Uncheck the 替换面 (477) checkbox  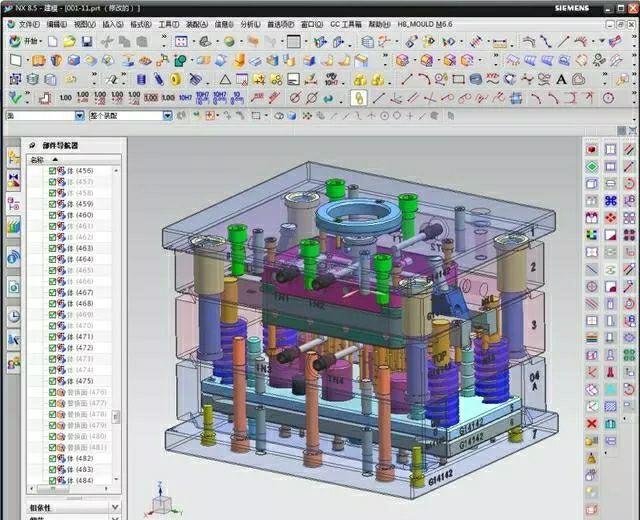52,403
